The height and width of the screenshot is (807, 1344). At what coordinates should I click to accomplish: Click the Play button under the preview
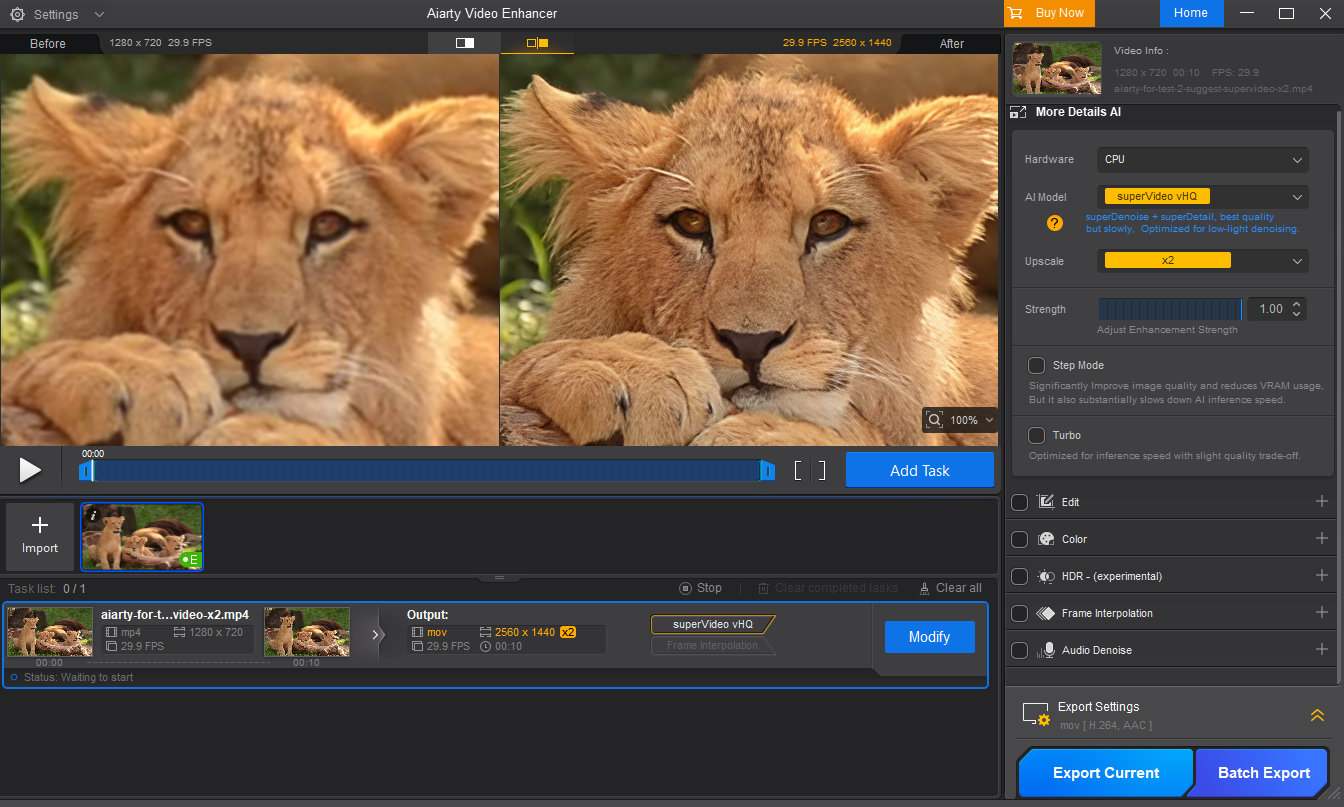30,470
